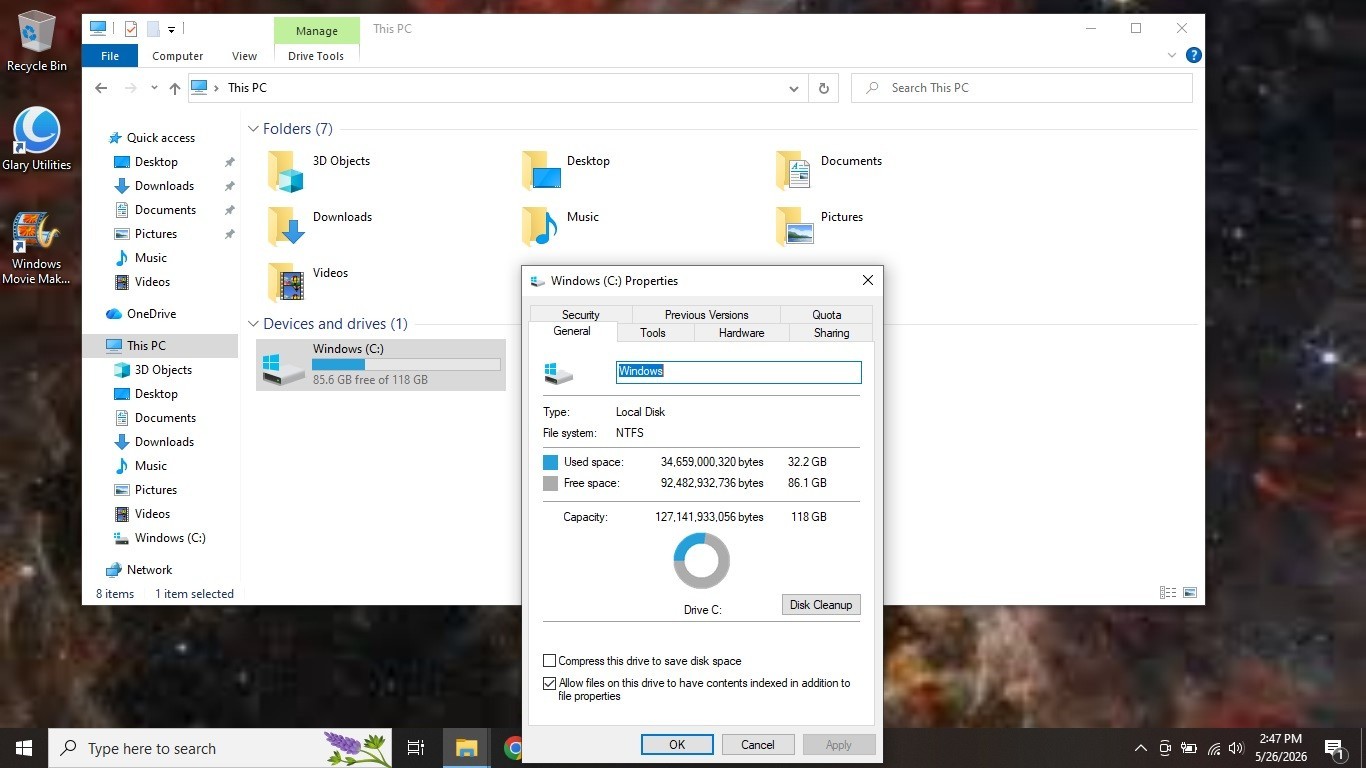Open the Drive Tools ribbon tab
This screenshot has width=1366, height=768.
click(x=316, y=56)
